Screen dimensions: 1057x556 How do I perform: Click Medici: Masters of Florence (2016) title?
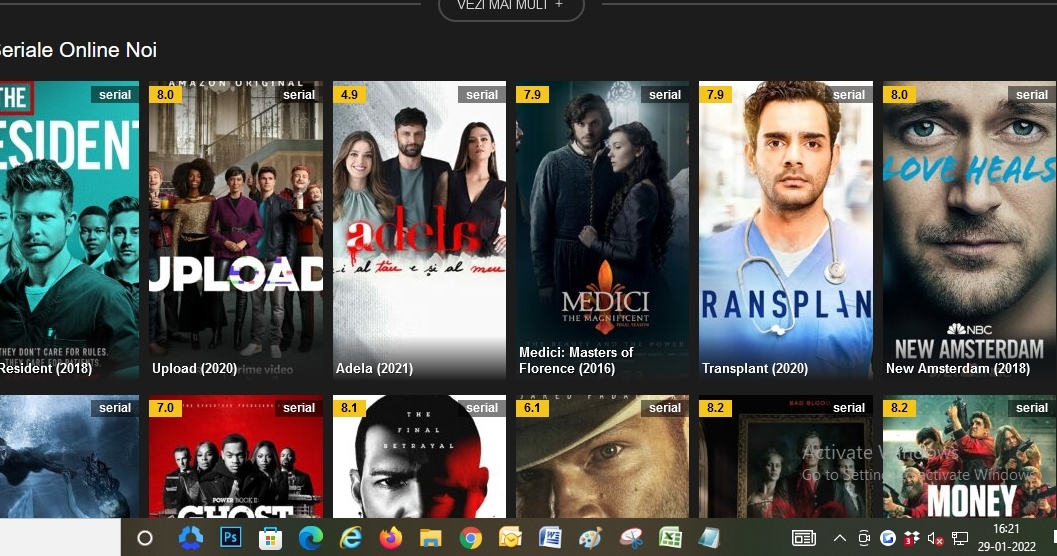coord(576,361)
